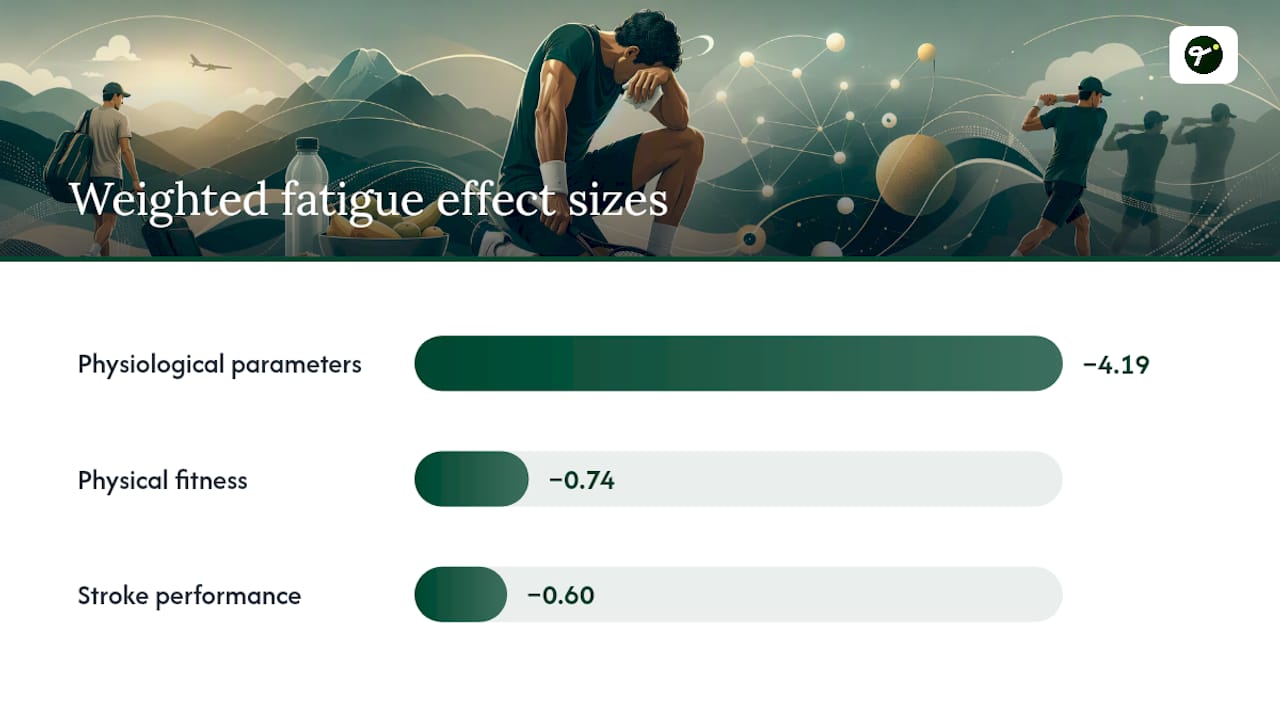Click the empty Physical fitness bar track
This screenshot has height=720, width=1280.
pos(795,479)
